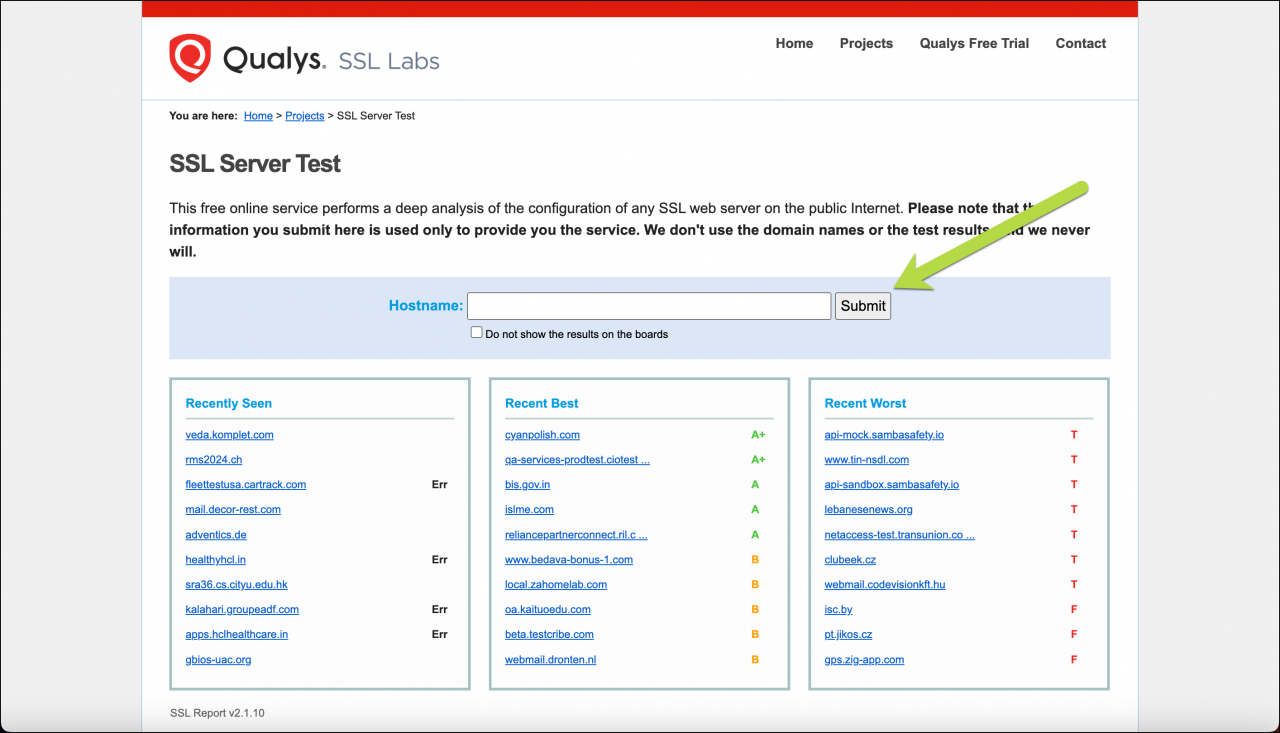Screen dimensions: 1280x733
Task: Open oa.kaituoedu.com link
Action: (x=548, y=610)
